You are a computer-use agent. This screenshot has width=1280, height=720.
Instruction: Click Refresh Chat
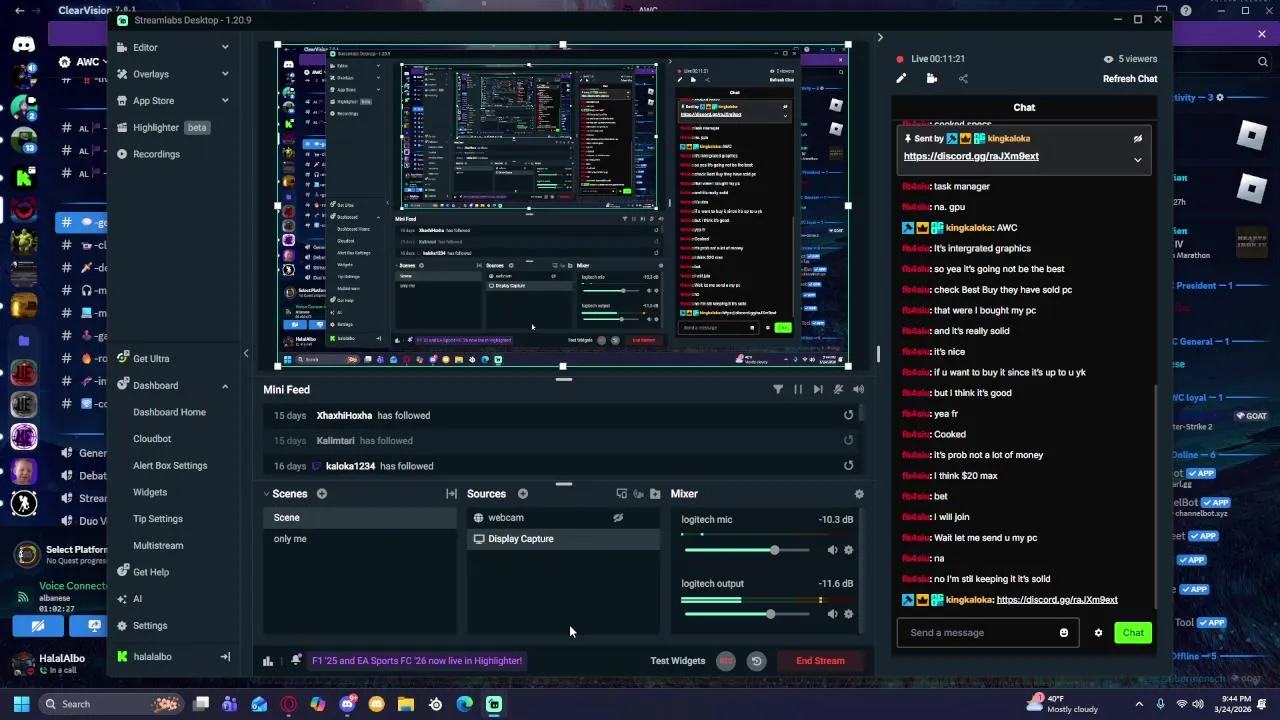[x=1130, y=79]
